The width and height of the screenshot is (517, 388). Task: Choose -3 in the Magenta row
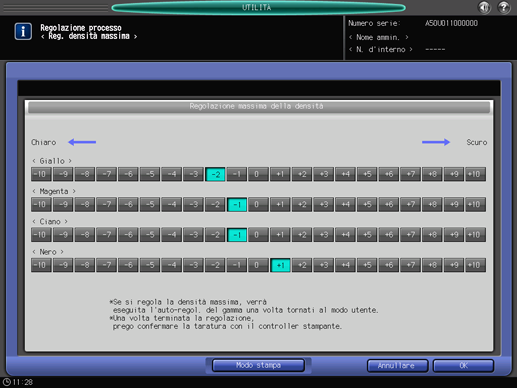coord(193,204)
